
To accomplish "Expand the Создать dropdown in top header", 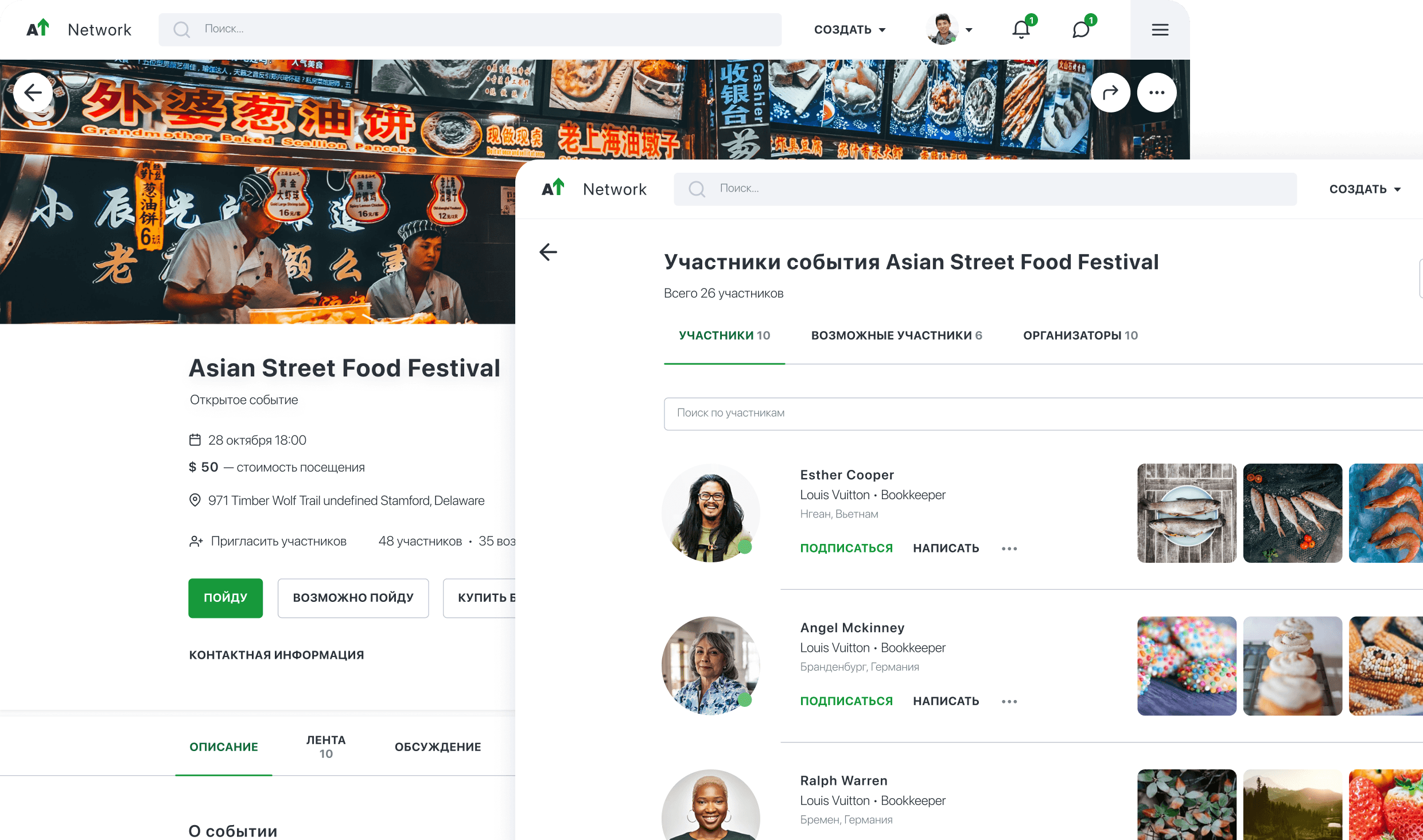I will tap(850, 30).
